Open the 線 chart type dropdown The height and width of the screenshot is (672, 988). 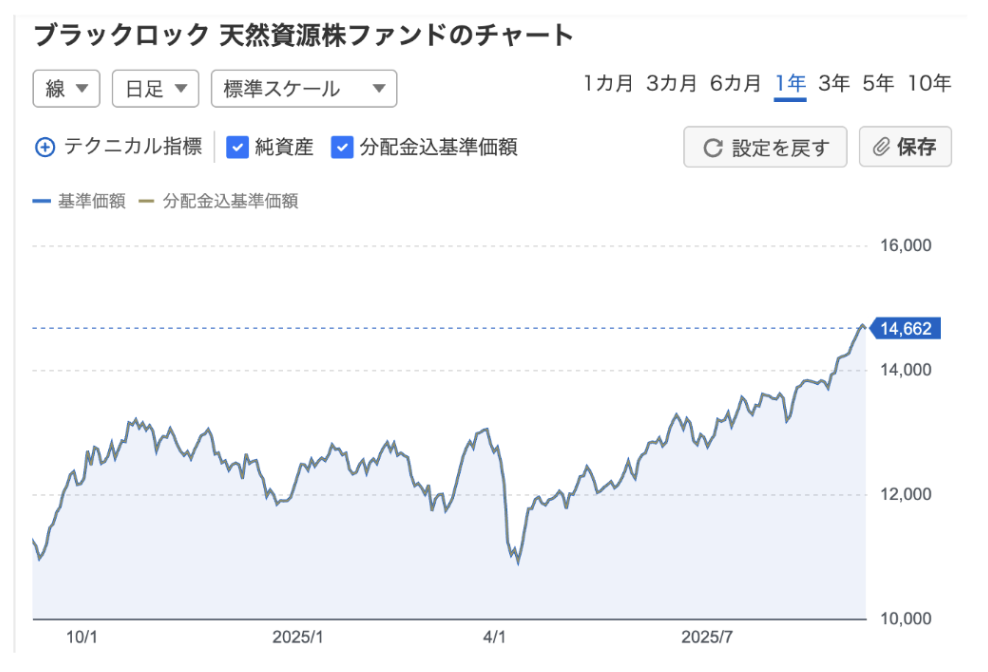pos(67,89)
